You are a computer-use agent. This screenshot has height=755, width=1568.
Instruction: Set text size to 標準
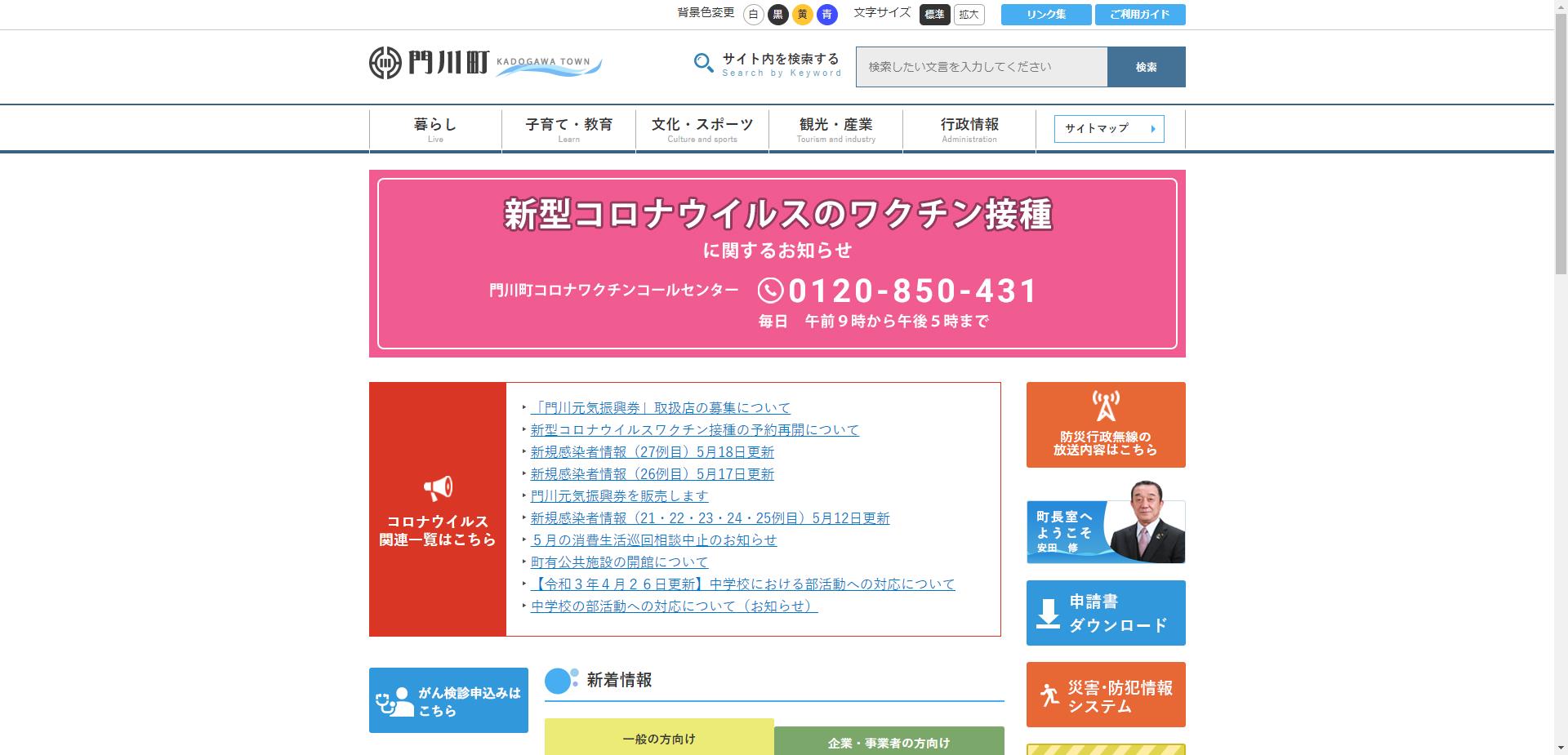(934, 15)
